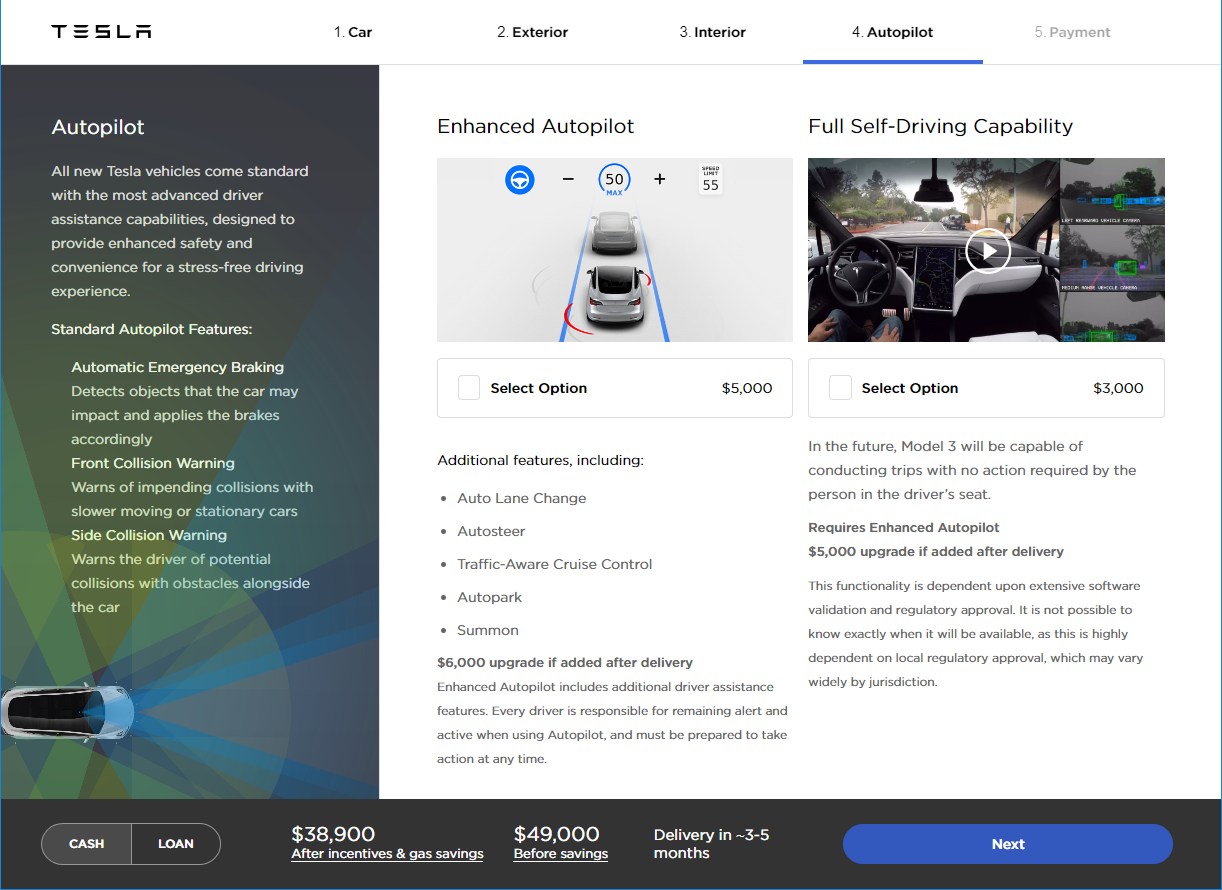The image size is (1222, 890).
Task: Click the Traffic-Aware Cruise Control item
Action: (555, 564)
